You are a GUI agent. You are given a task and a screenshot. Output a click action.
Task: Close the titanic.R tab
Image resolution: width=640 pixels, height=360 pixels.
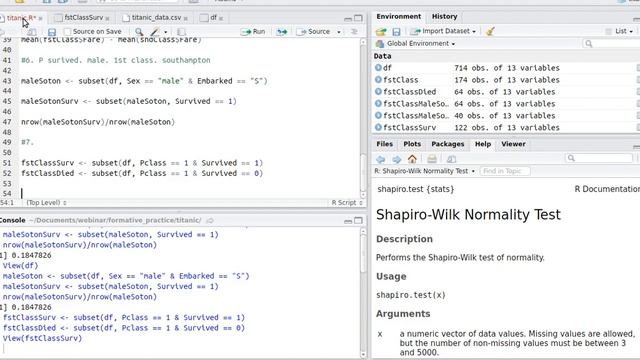[40, 18]
